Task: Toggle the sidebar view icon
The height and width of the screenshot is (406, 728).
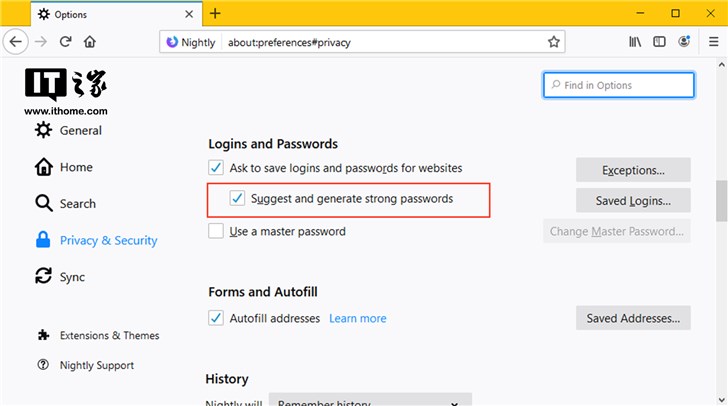Action: click(x=660, y=42)
